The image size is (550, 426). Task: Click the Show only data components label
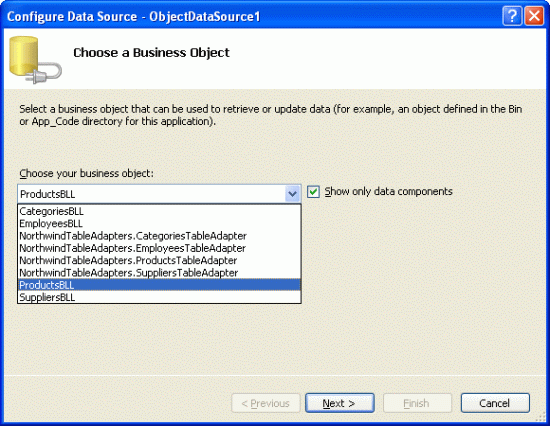click(x=388, y=192)
